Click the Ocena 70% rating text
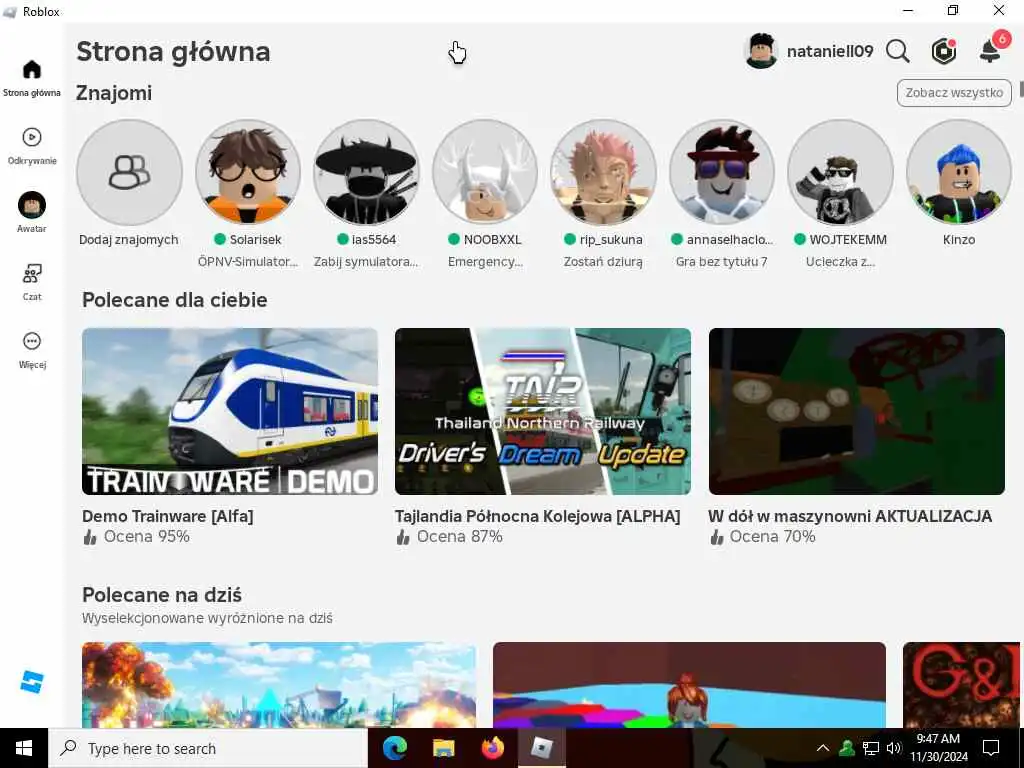 pyautogui.click(x=773, y=537)
